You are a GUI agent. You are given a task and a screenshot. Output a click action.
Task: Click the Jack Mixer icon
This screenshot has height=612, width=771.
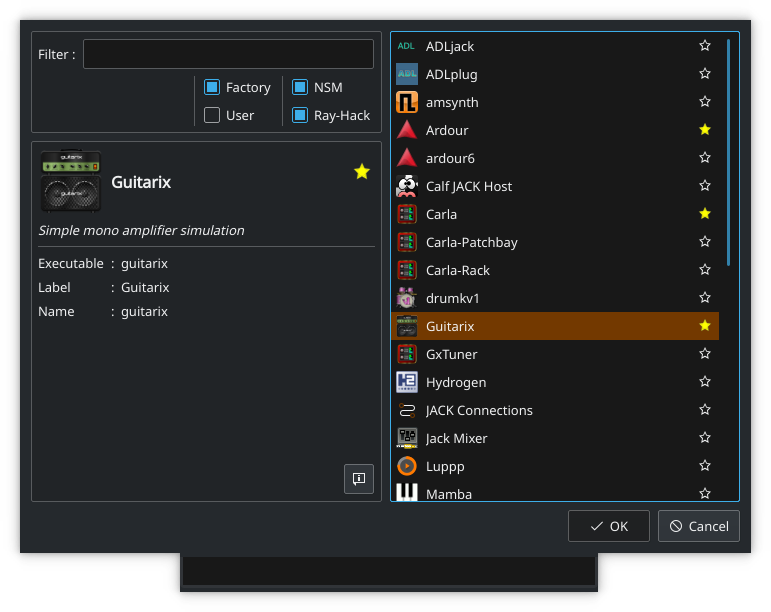click(x=407, y=438)
